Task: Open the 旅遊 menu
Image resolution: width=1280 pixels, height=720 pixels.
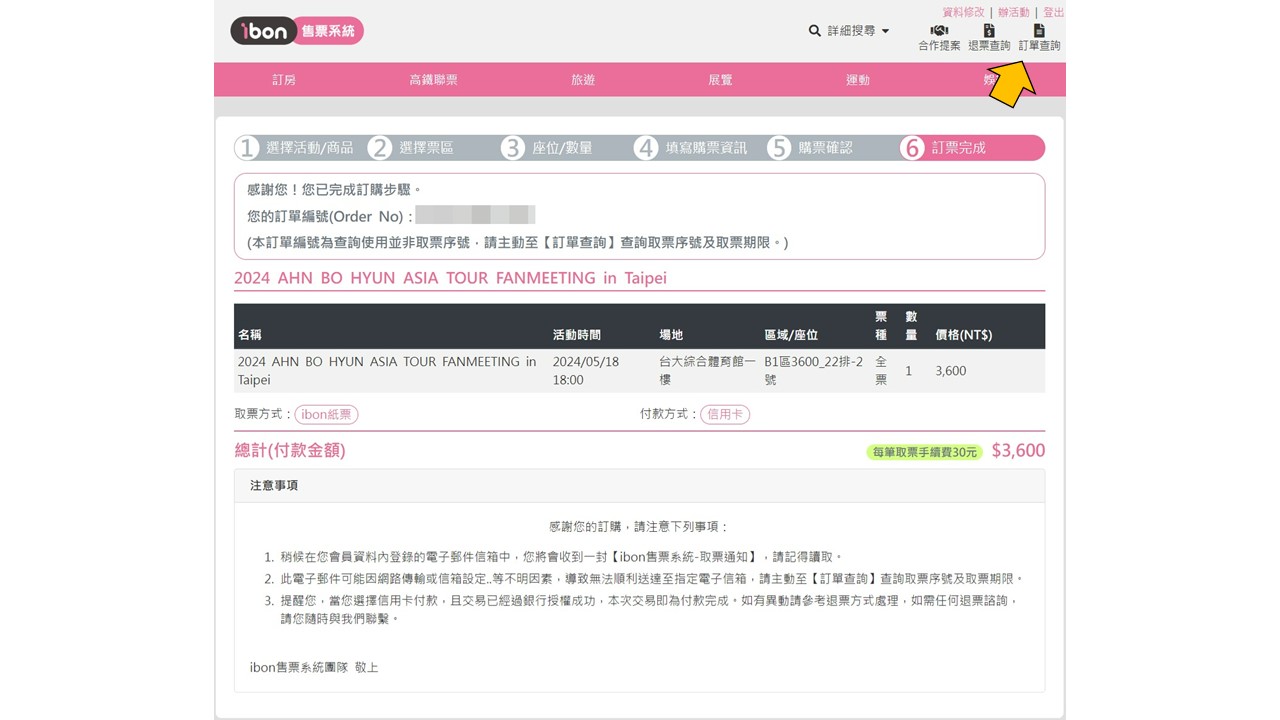Action: click(583, 80)
